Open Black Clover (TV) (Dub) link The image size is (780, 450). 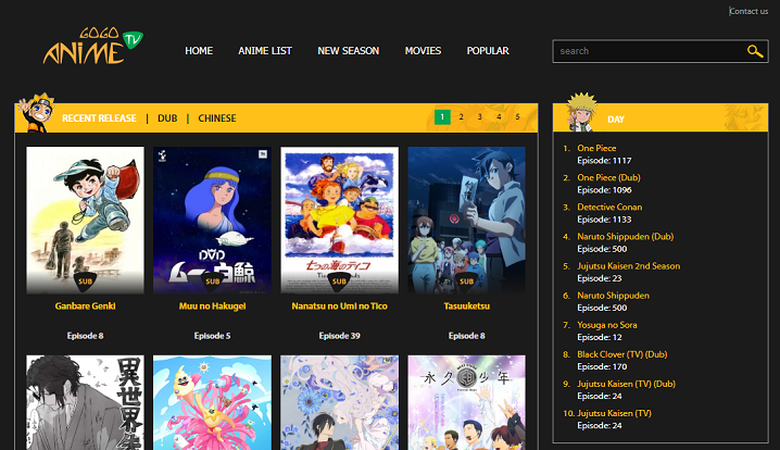pos(622,354)
